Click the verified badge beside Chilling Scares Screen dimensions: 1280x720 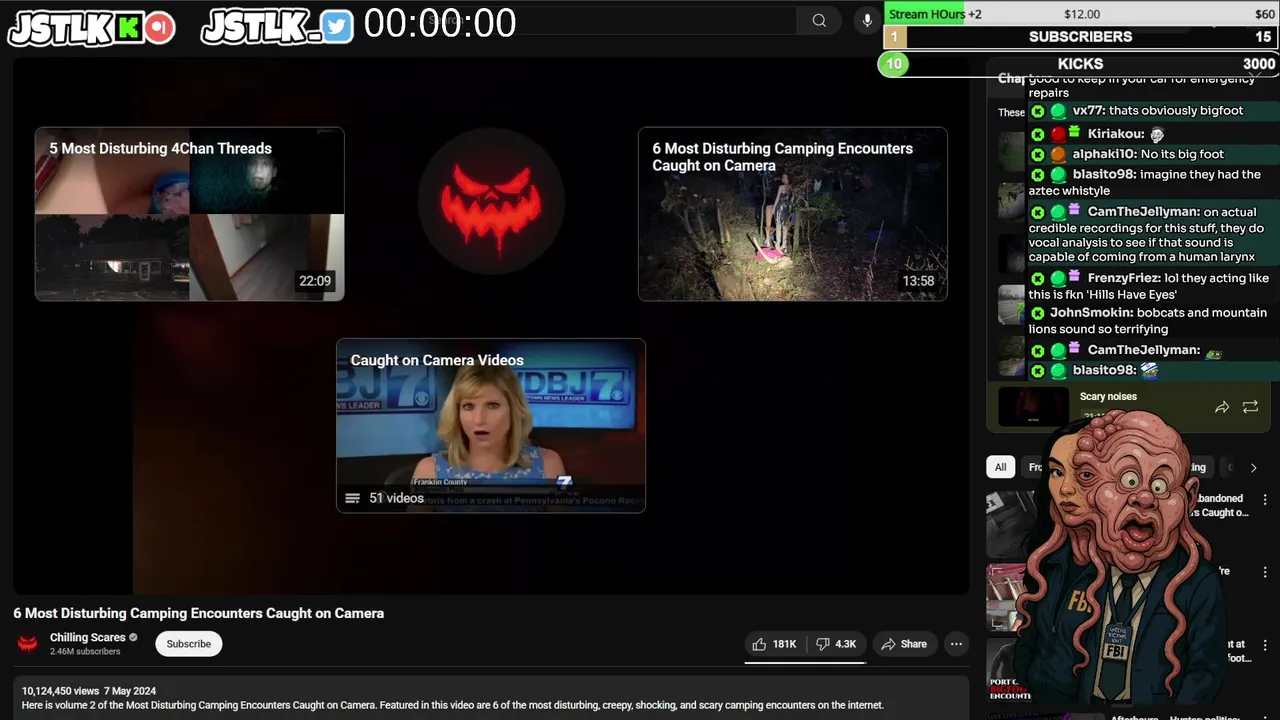(x=133, y=637)
